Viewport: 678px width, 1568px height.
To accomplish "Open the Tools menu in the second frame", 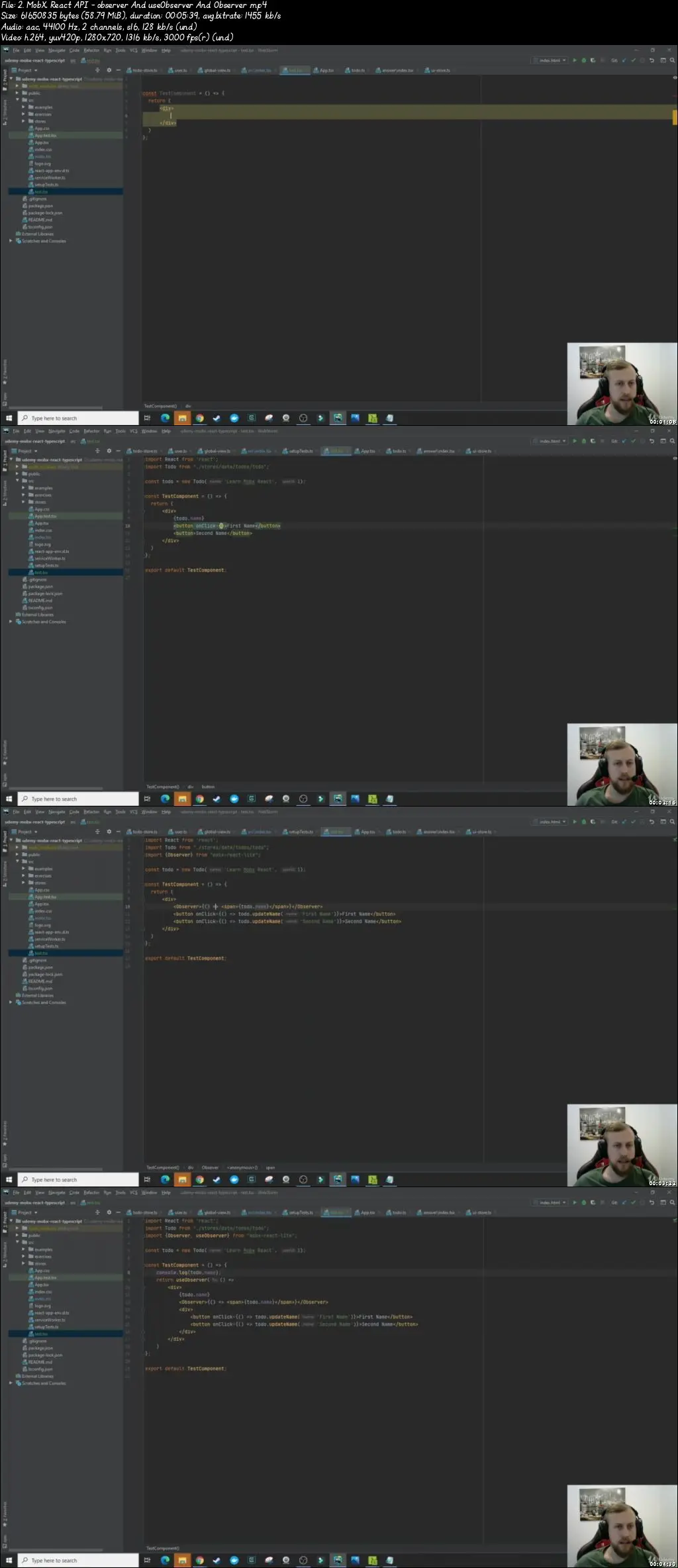I will (121, 431).
